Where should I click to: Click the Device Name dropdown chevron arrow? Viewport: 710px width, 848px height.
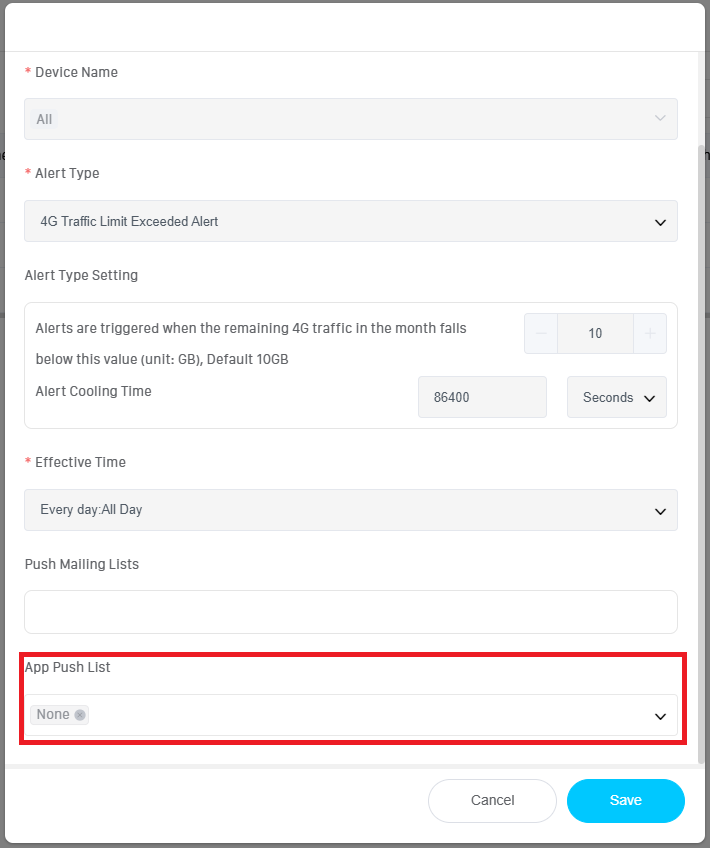coord(660,119)
